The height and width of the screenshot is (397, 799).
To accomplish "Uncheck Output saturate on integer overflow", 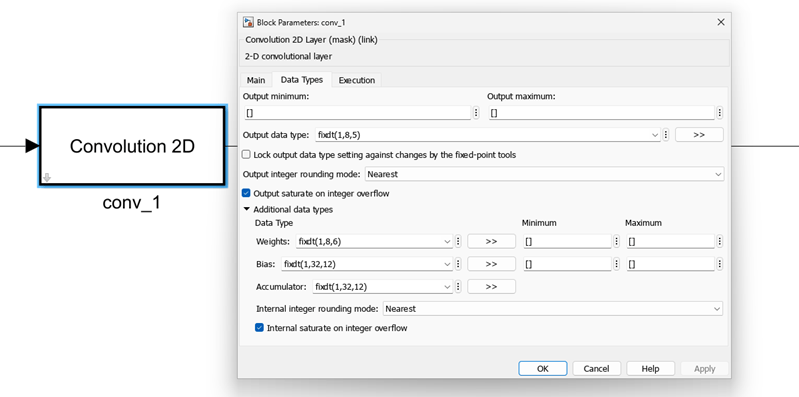I will coord(246,193).
